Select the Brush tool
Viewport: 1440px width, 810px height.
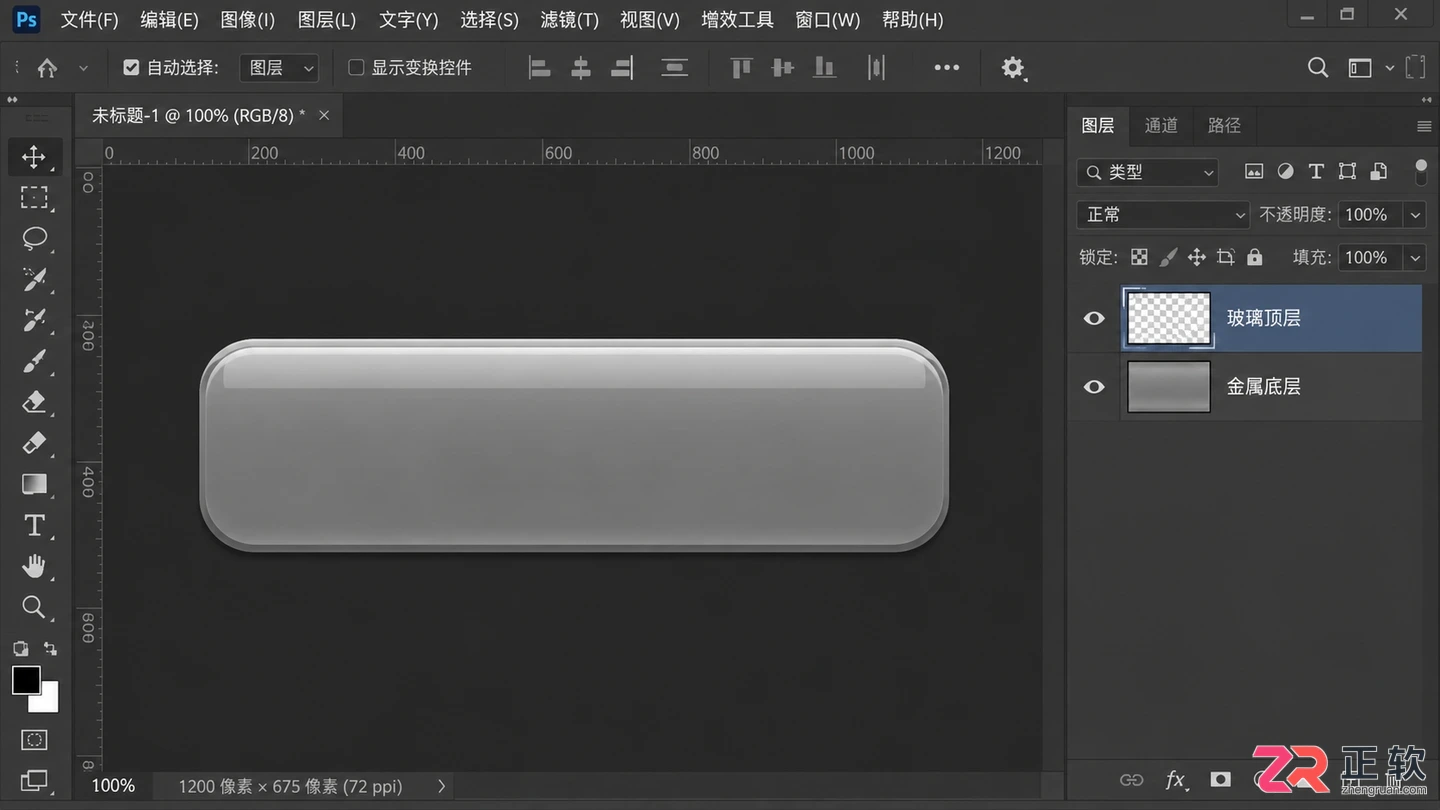(34, 361)
